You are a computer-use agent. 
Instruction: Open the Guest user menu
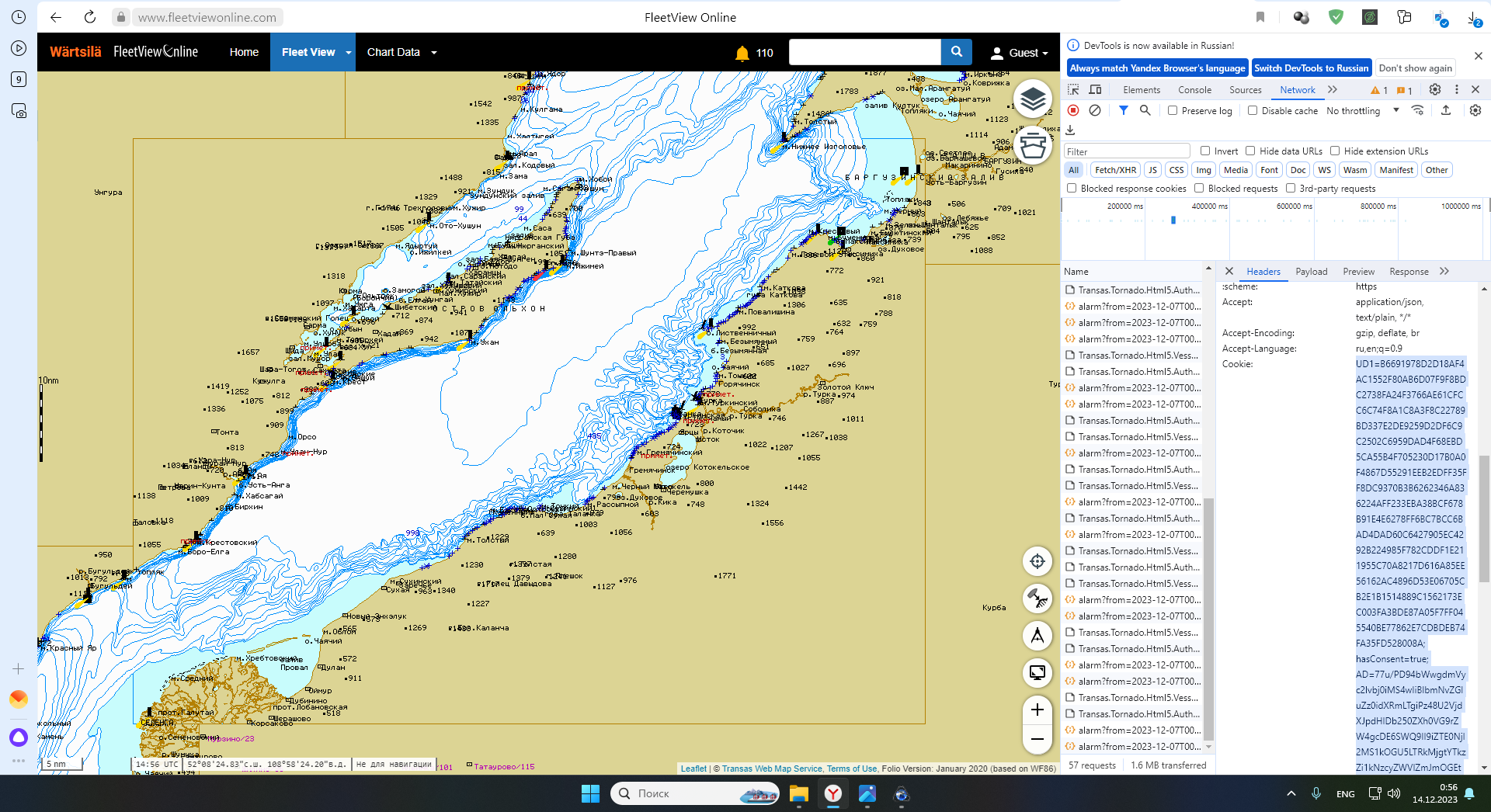click(x=1019, y=53)
